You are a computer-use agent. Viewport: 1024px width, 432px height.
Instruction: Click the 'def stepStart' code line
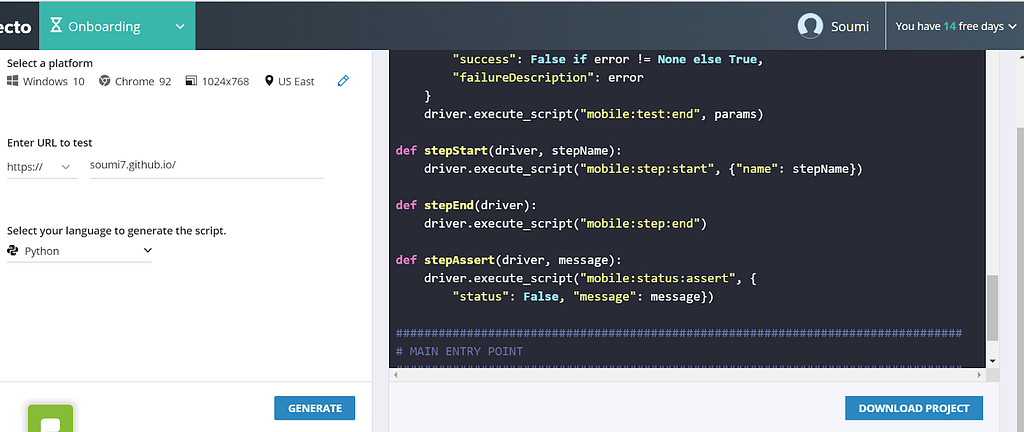click(509, 151)
